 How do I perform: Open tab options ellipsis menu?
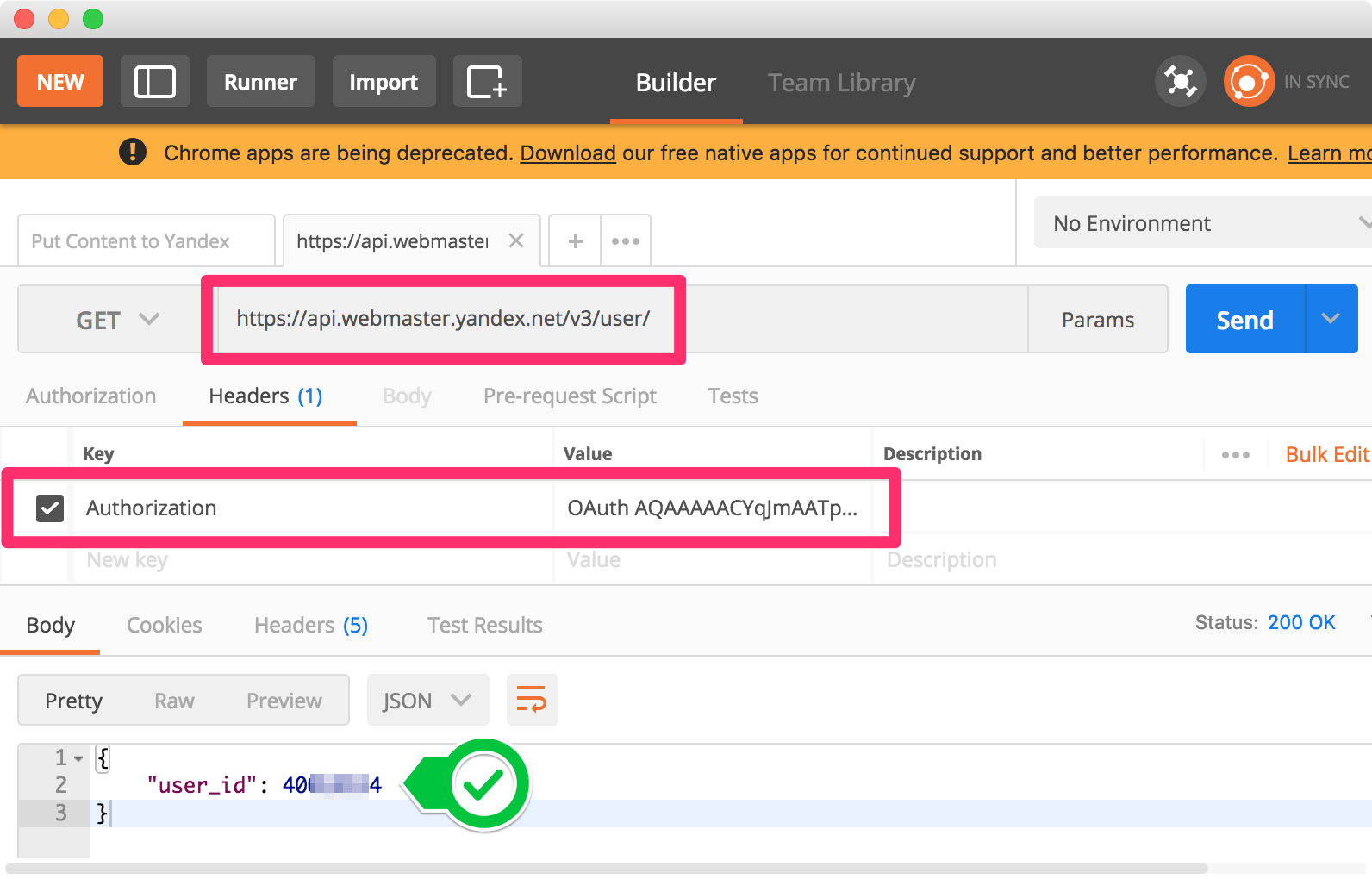point(626,241)
